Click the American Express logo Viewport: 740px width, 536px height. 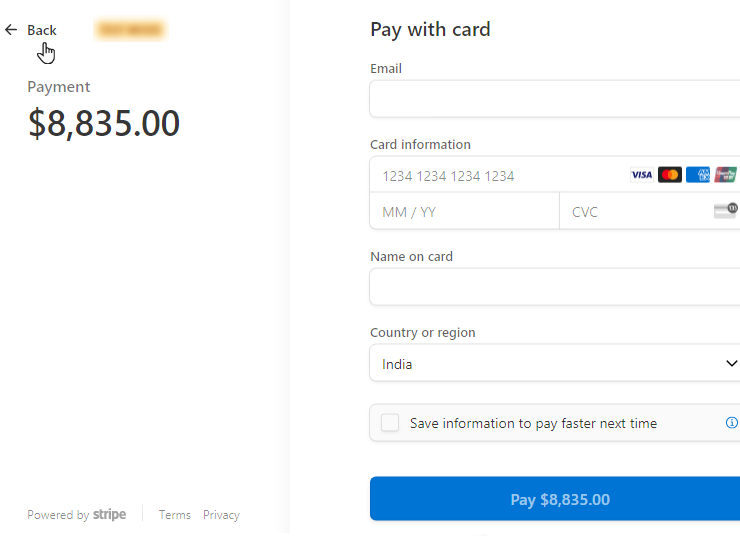698,175
